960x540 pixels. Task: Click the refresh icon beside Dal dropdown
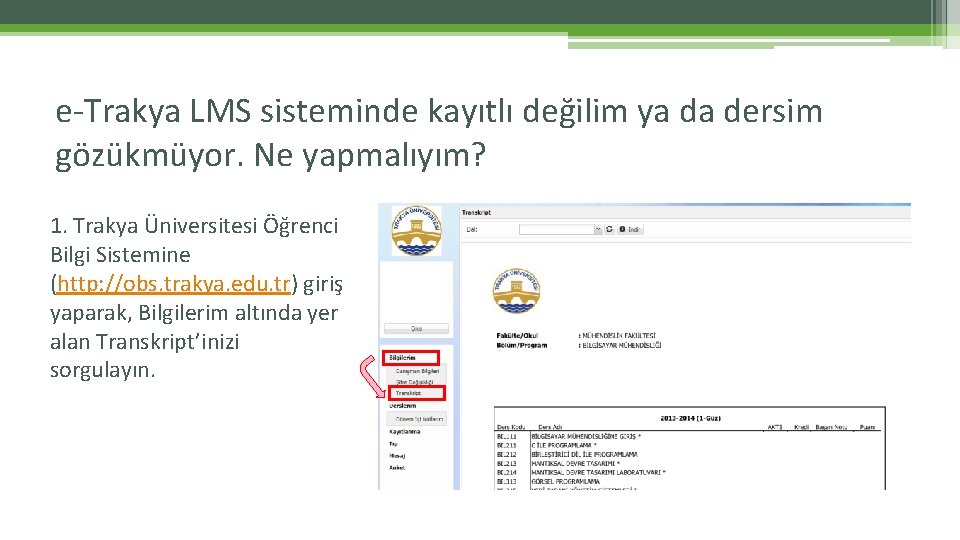(609, 229)
